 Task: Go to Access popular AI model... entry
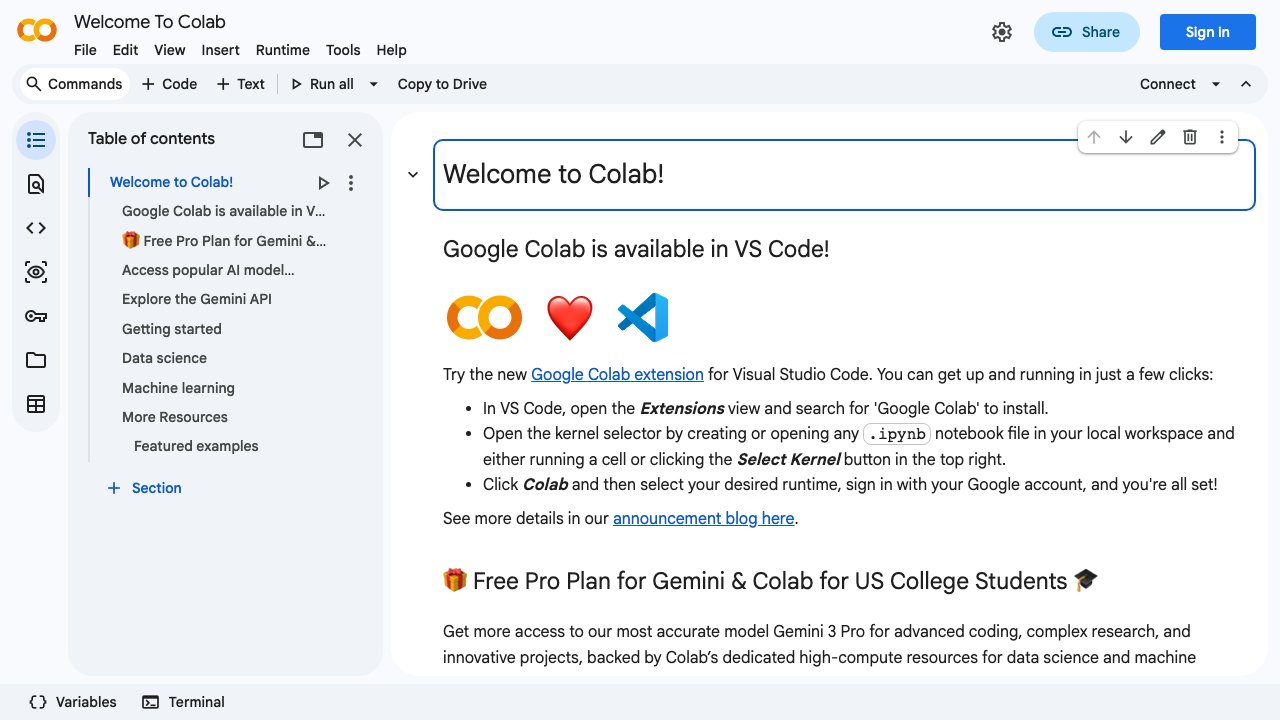click(x=208, y=270)
